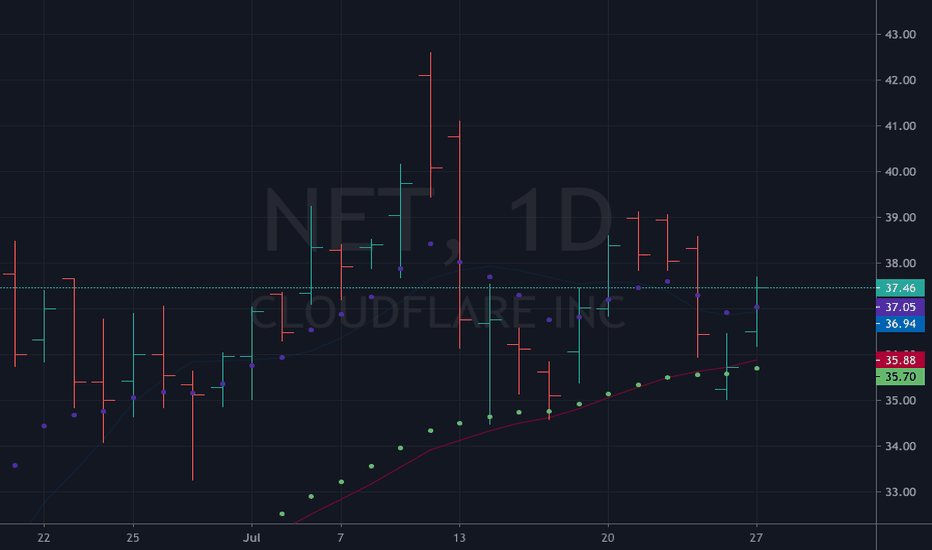Screen dimensions: 932x550
Task: Click the 38.00 price axis label
Action: (x=900, y=263)
